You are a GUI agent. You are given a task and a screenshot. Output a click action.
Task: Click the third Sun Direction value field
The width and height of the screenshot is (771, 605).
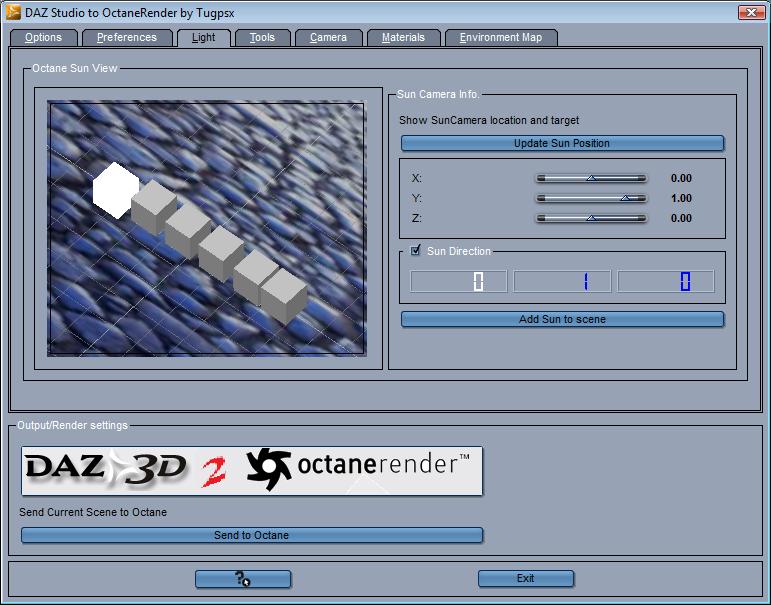666,281
